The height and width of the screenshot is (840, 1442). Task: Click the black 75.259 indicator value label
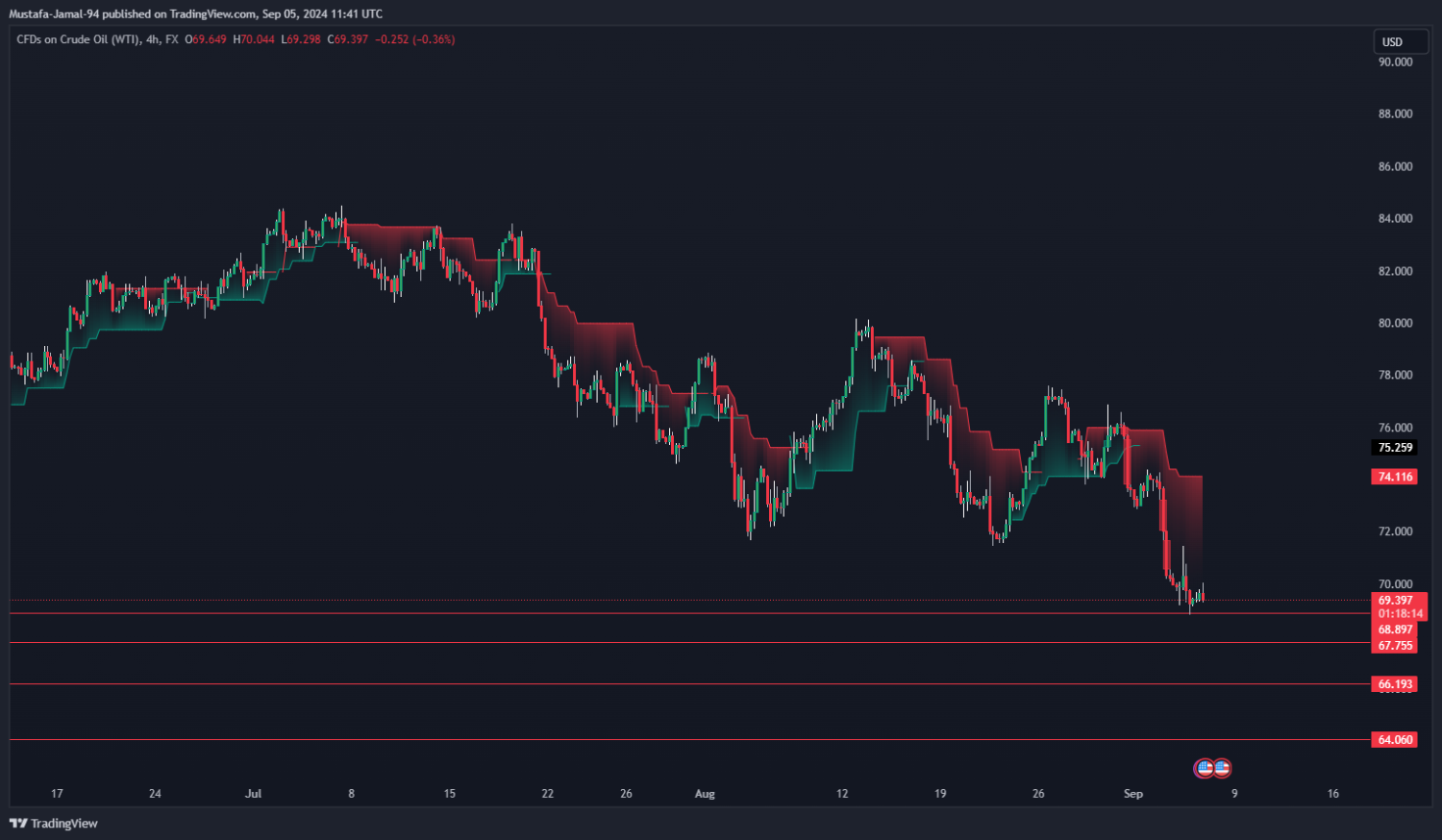pyautogui.click(x=1395, y=448)
